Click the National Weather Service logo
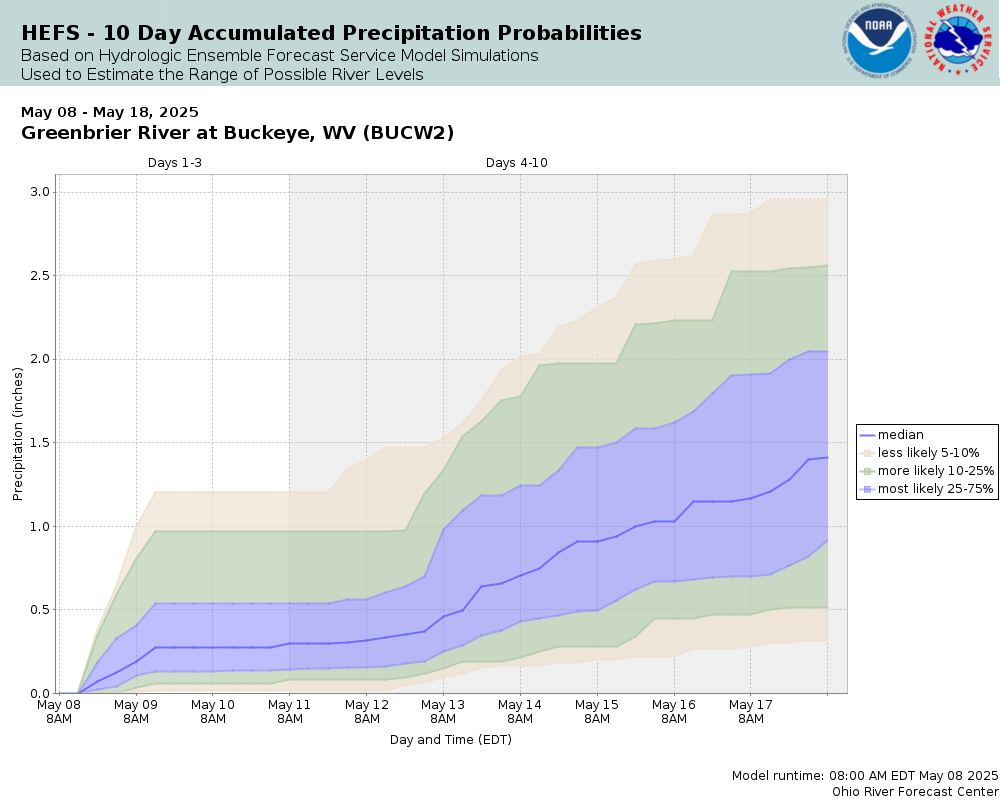 (x=960, y=41)
